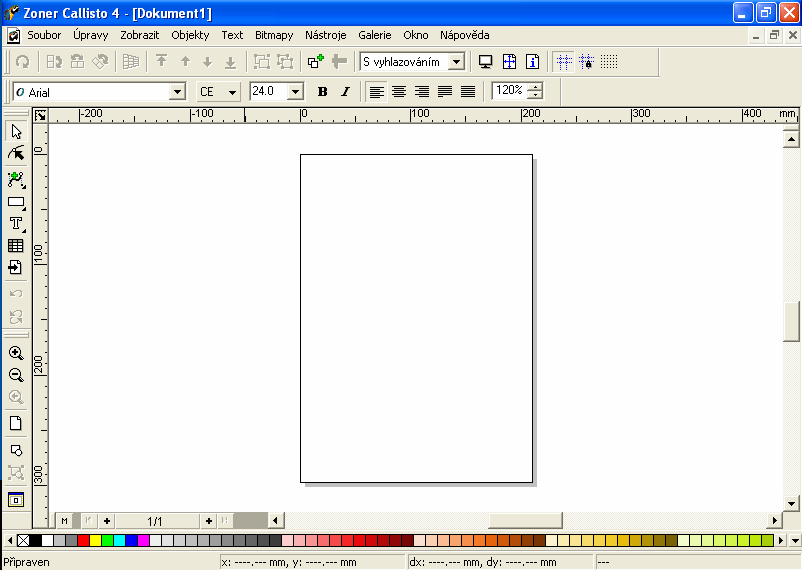Toggle guide lines display
The width and height of the screenshot is (802, 570).
click(564, 62)
